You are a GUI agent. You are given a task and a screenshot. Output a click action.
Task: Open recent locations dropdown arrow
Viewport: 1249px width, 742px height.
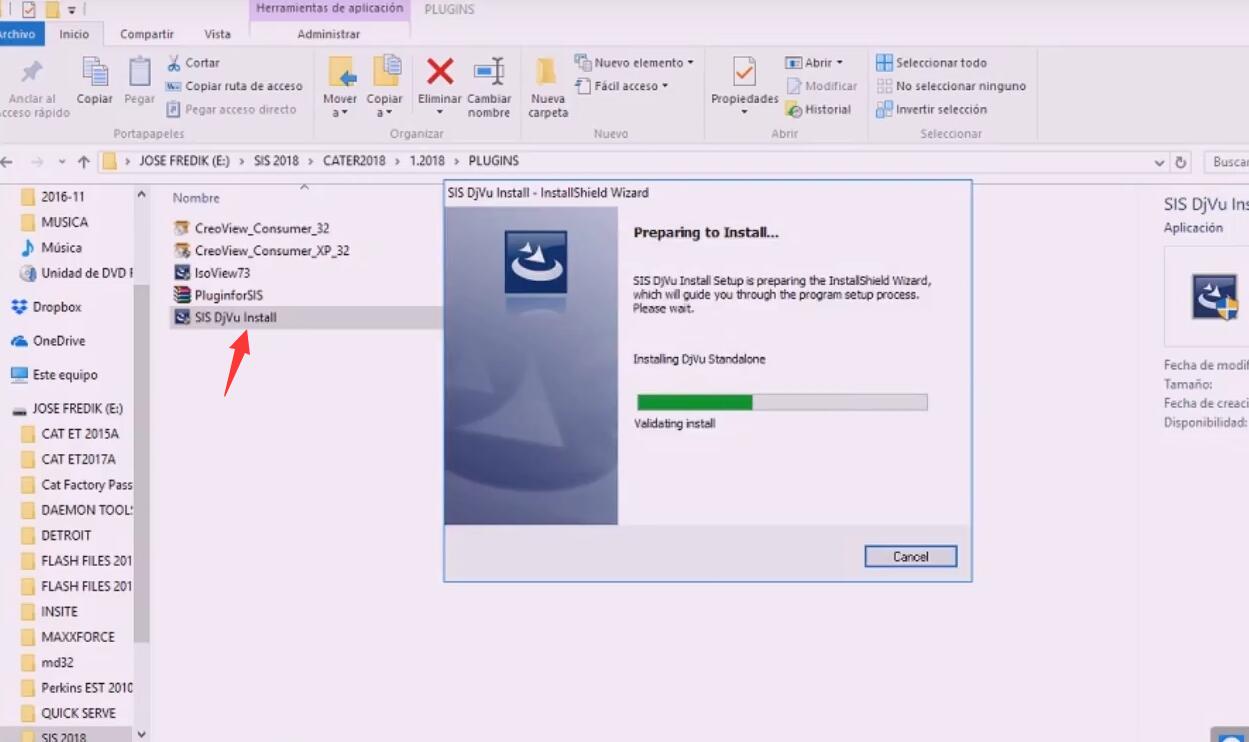coord(62,161)
